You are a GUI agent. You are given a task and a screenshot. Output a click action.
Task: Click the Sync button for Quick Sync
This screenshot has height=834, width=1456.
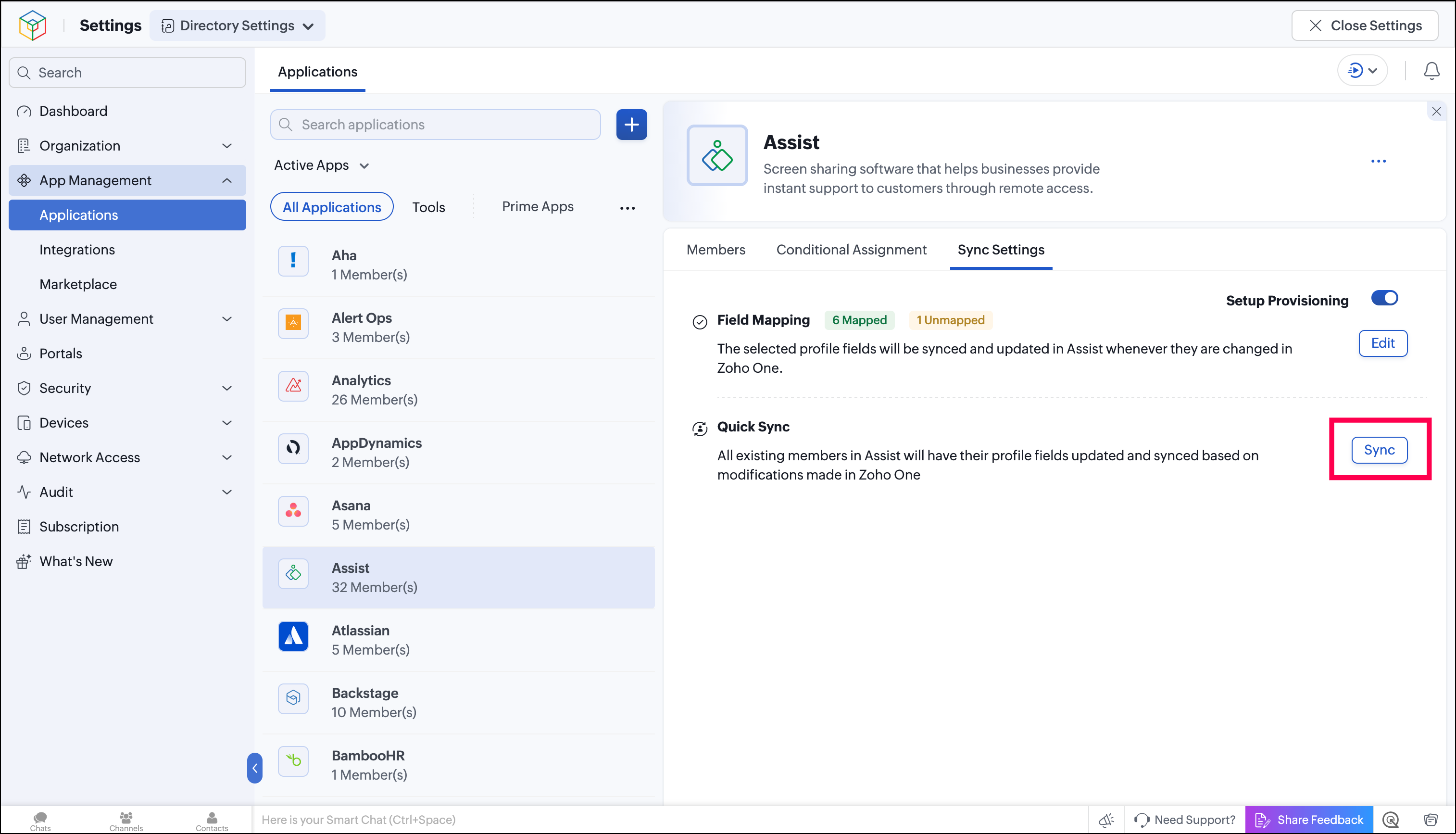1379,450
